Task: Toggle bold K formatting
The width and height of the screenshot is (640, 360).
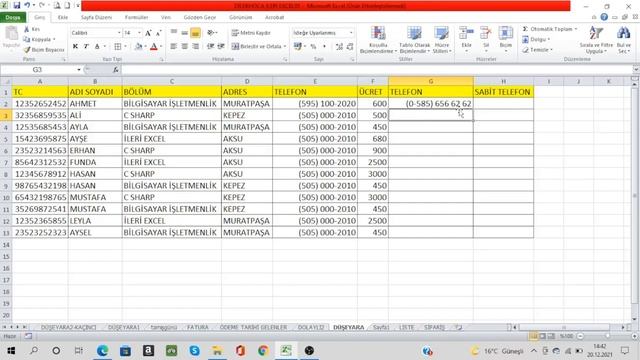Action: point(76,47)
